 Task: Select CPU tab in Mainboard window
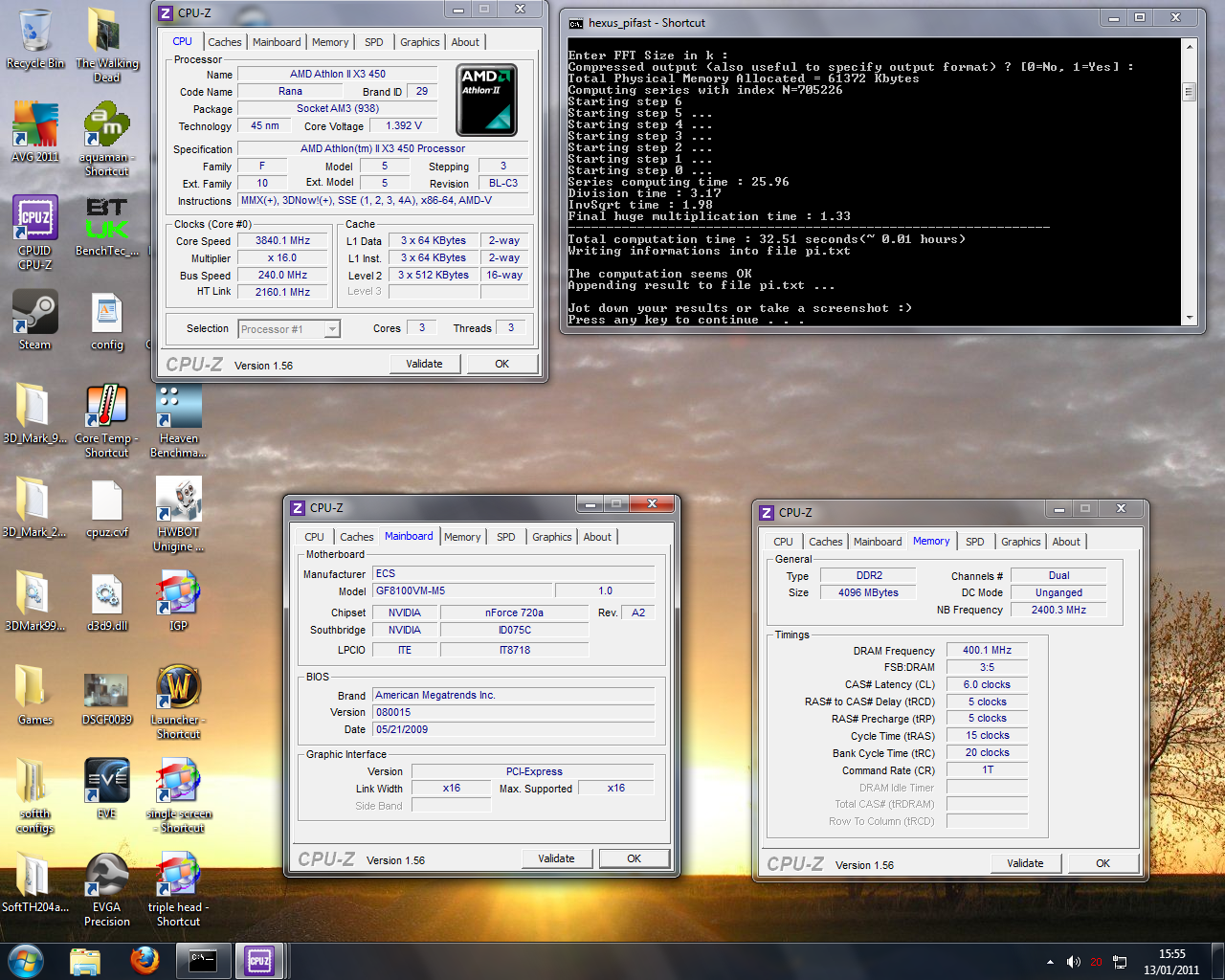click(x=314, y=537)
